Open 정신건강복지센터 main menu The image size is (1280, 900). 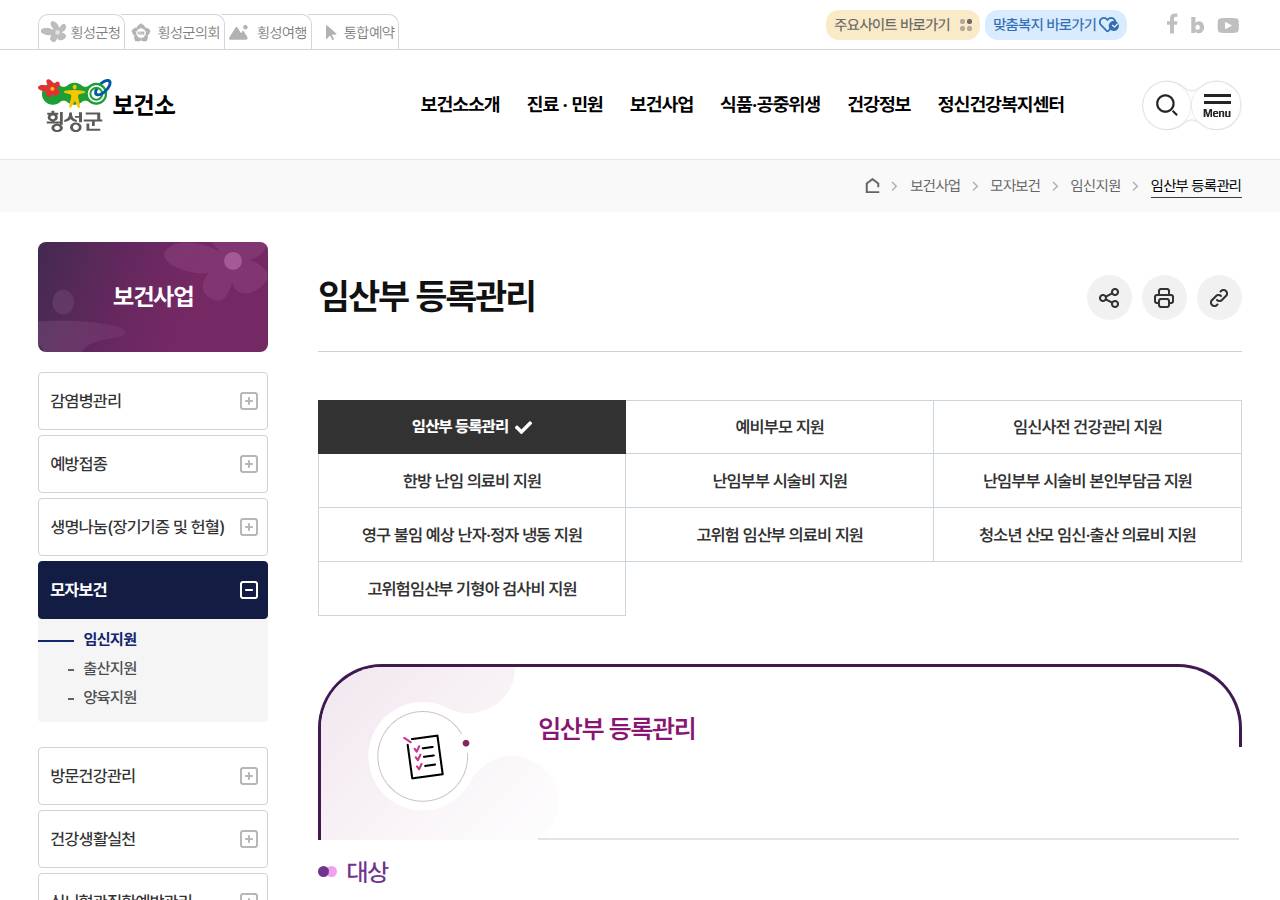click(1001, 105)
